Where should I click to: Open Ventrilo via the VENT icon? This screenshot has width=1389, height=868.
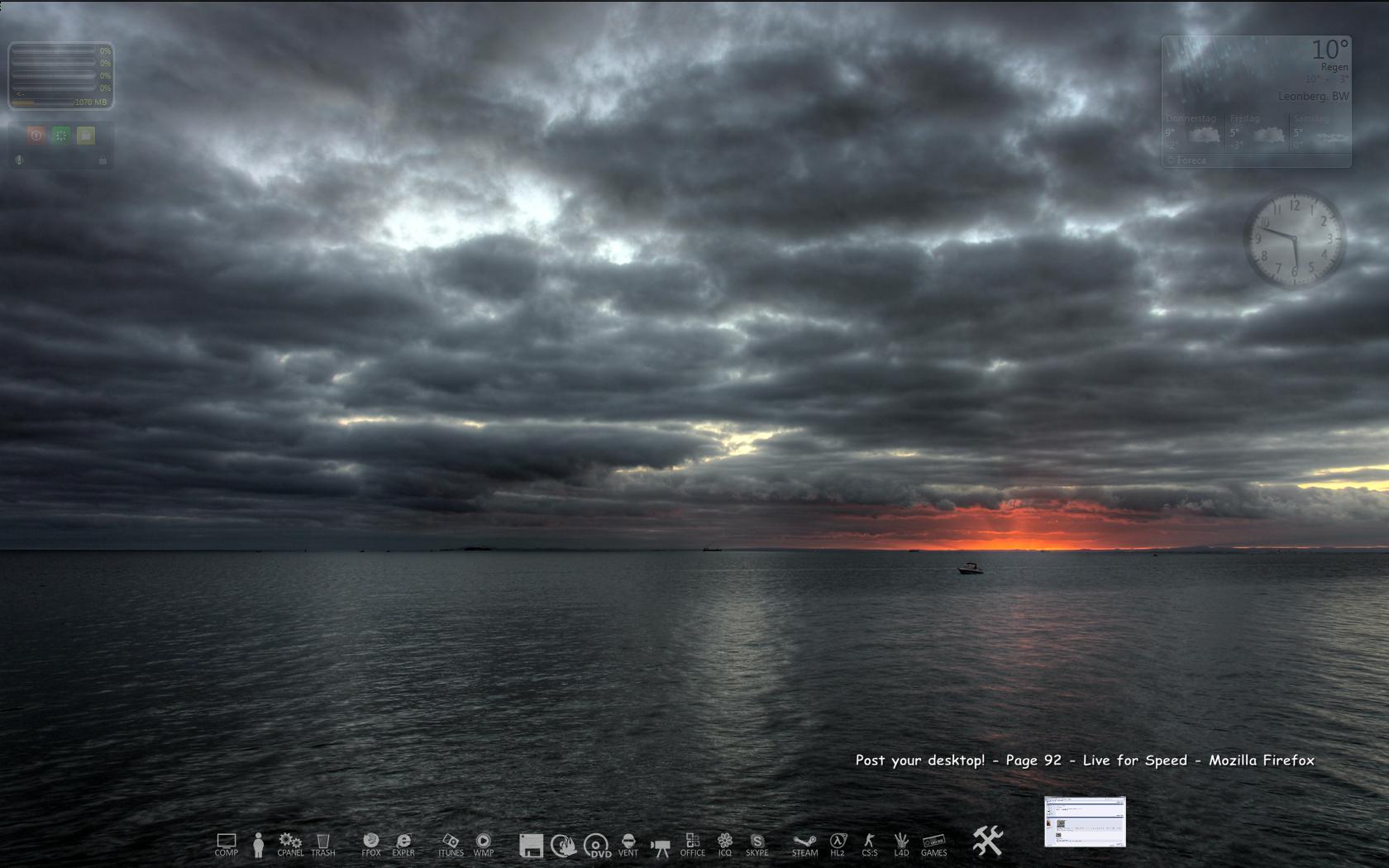[x=628, y=845]
